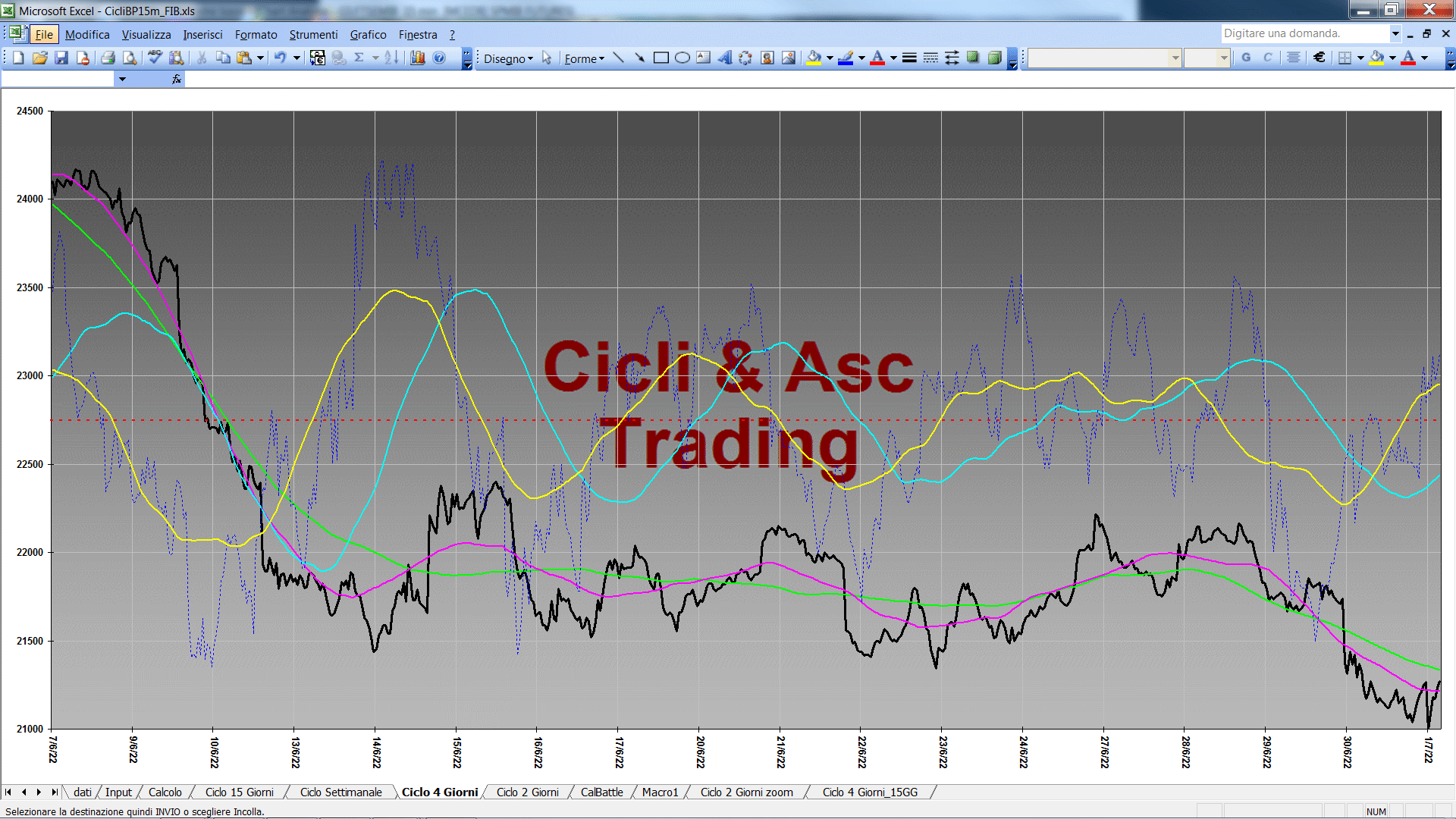Click the Copy icon
The height and width of the screenshot is (819, 1456).
[223, 58]
